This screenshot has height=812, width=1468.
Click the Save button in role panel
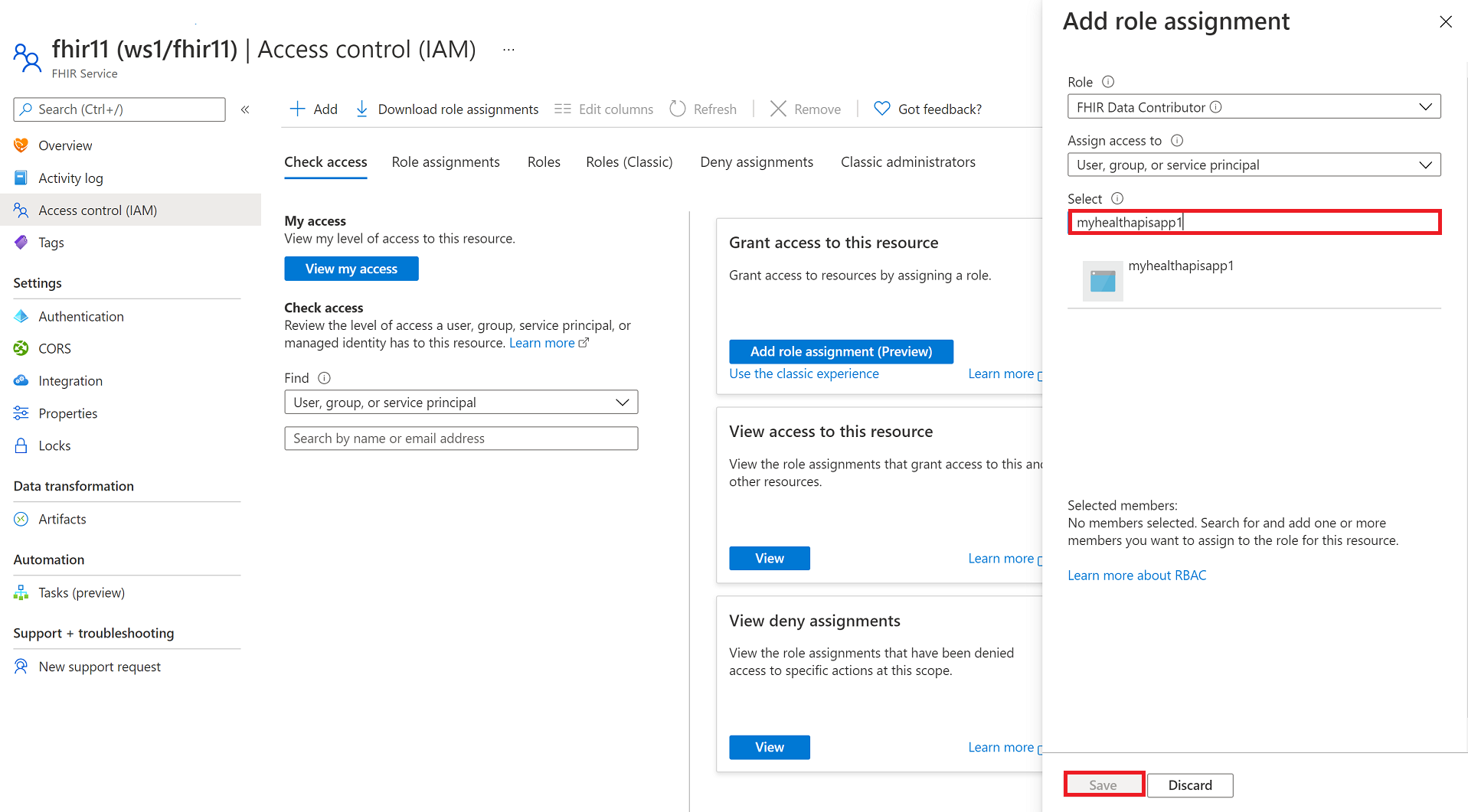pyautogui.click(x=1103, y=784)
